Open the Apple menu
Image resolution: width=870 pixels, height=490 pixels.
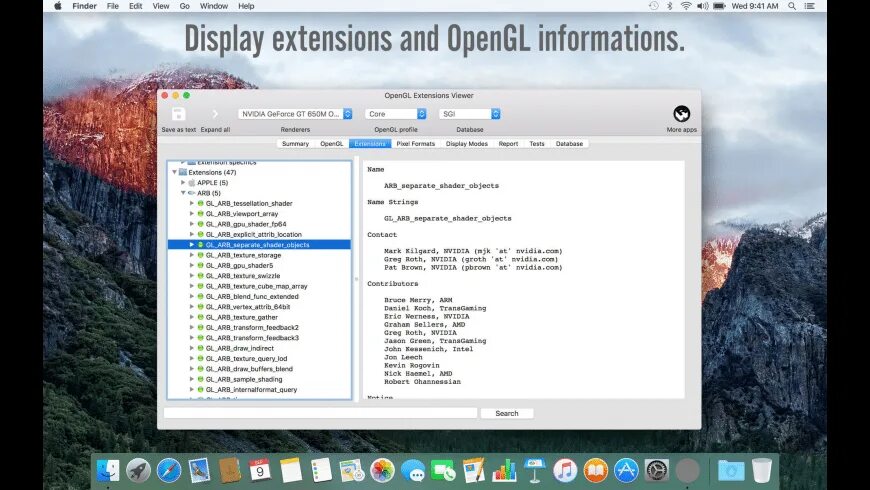[x=58, y=6]
